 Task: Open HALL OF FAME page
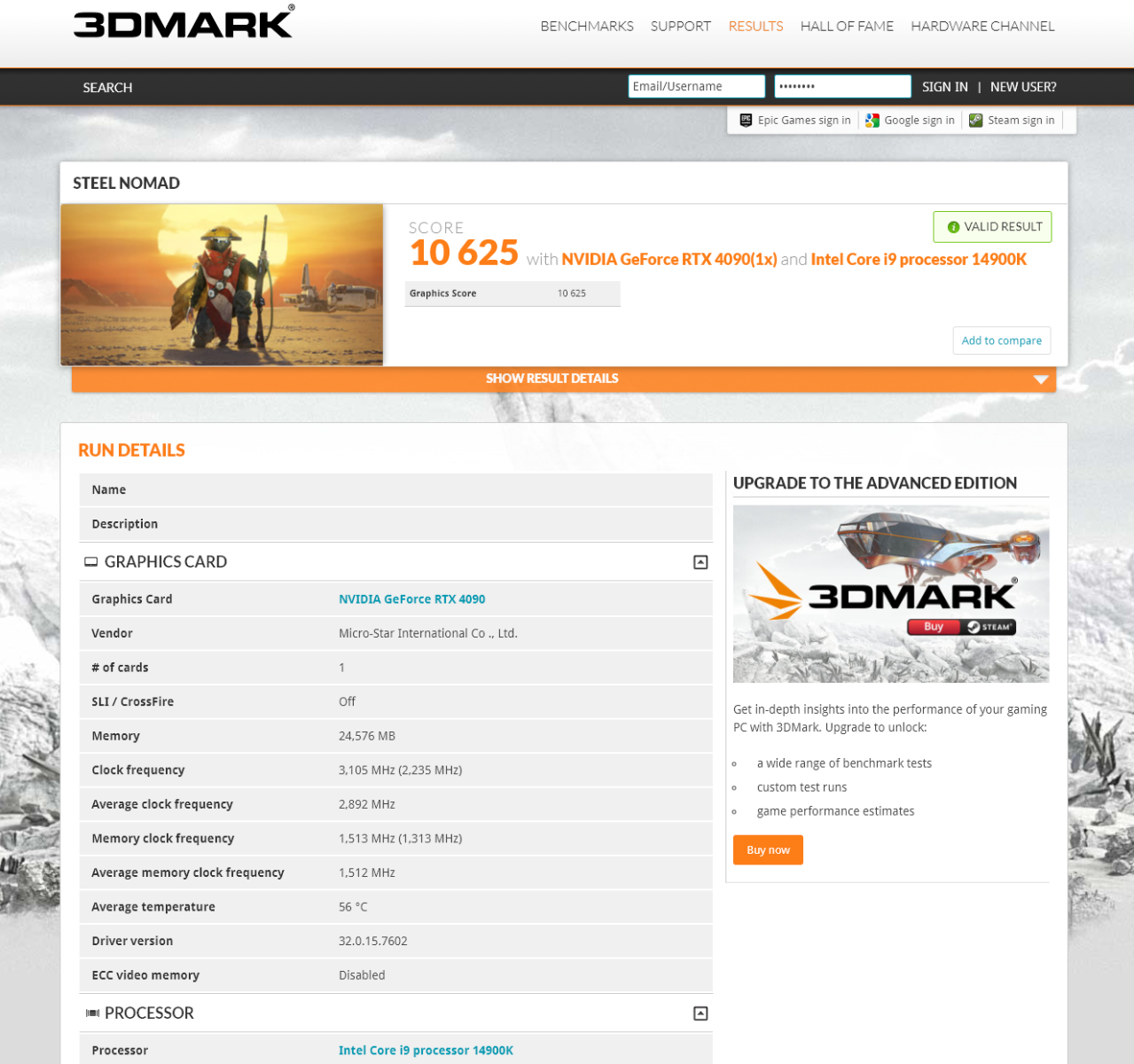point(847,27)
